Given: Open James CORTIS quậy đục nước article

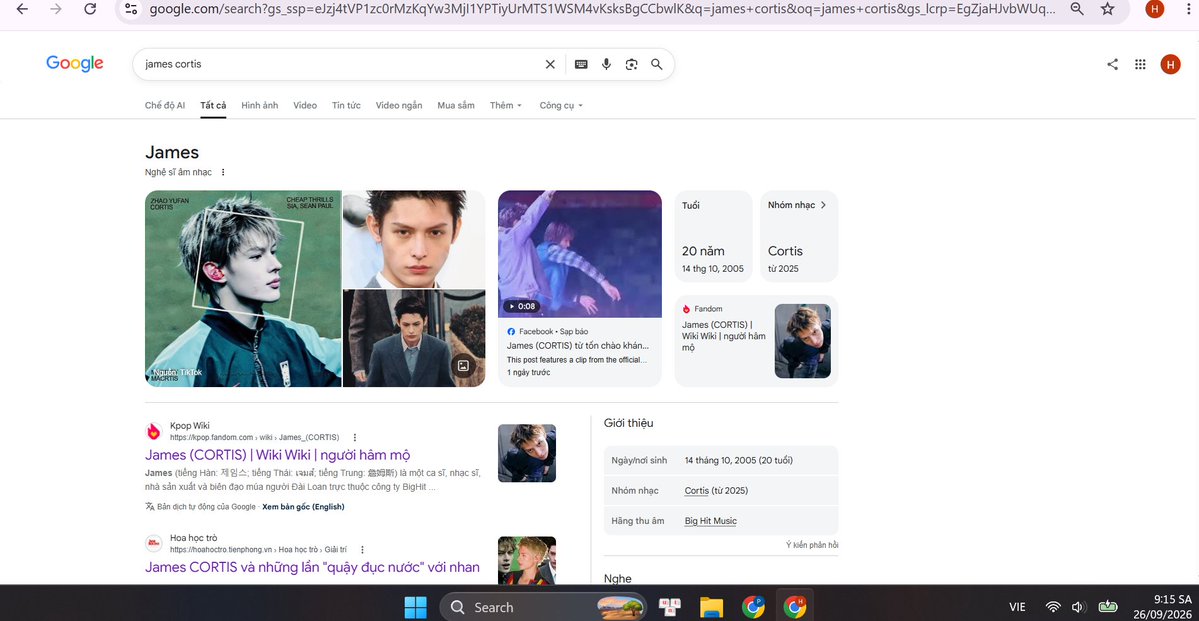Looking at the screenshot, I should click(x=312, y=567).
